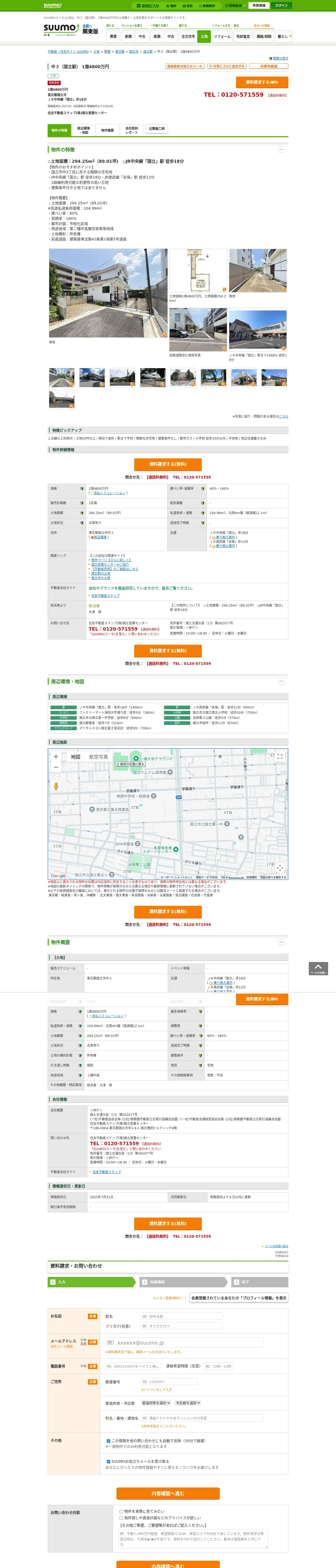336x1568 pixels.
Task: Focus the 姓名 input field
Action: (x=181, y=1317)
